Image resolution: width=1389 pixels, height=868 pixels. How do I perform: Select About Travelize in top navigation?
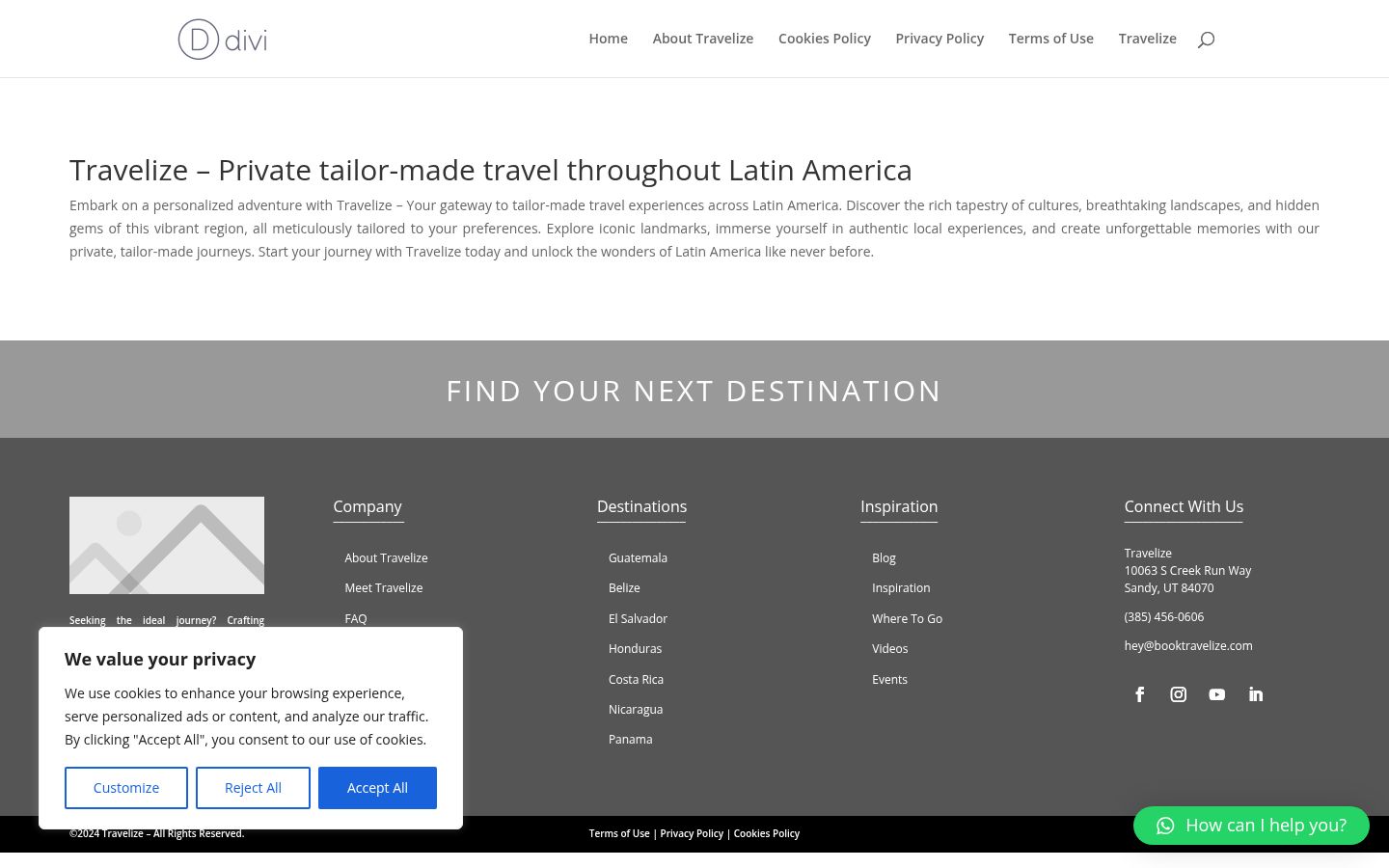tap(703, 39)
